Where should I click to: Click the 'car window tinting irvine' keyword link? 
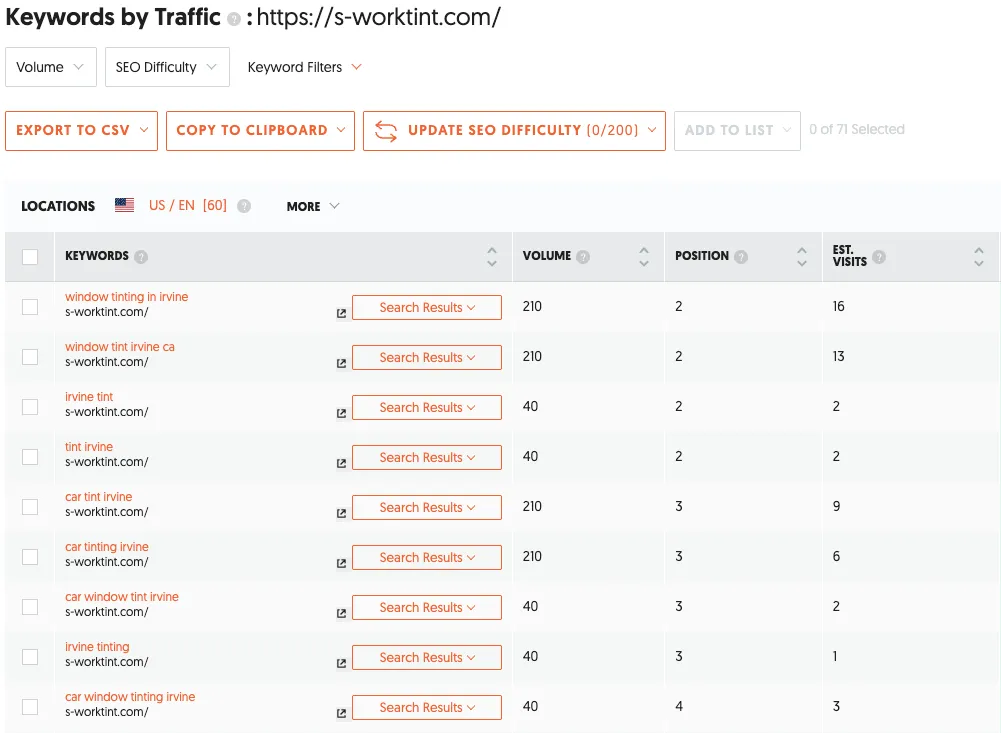click(130, 697)
